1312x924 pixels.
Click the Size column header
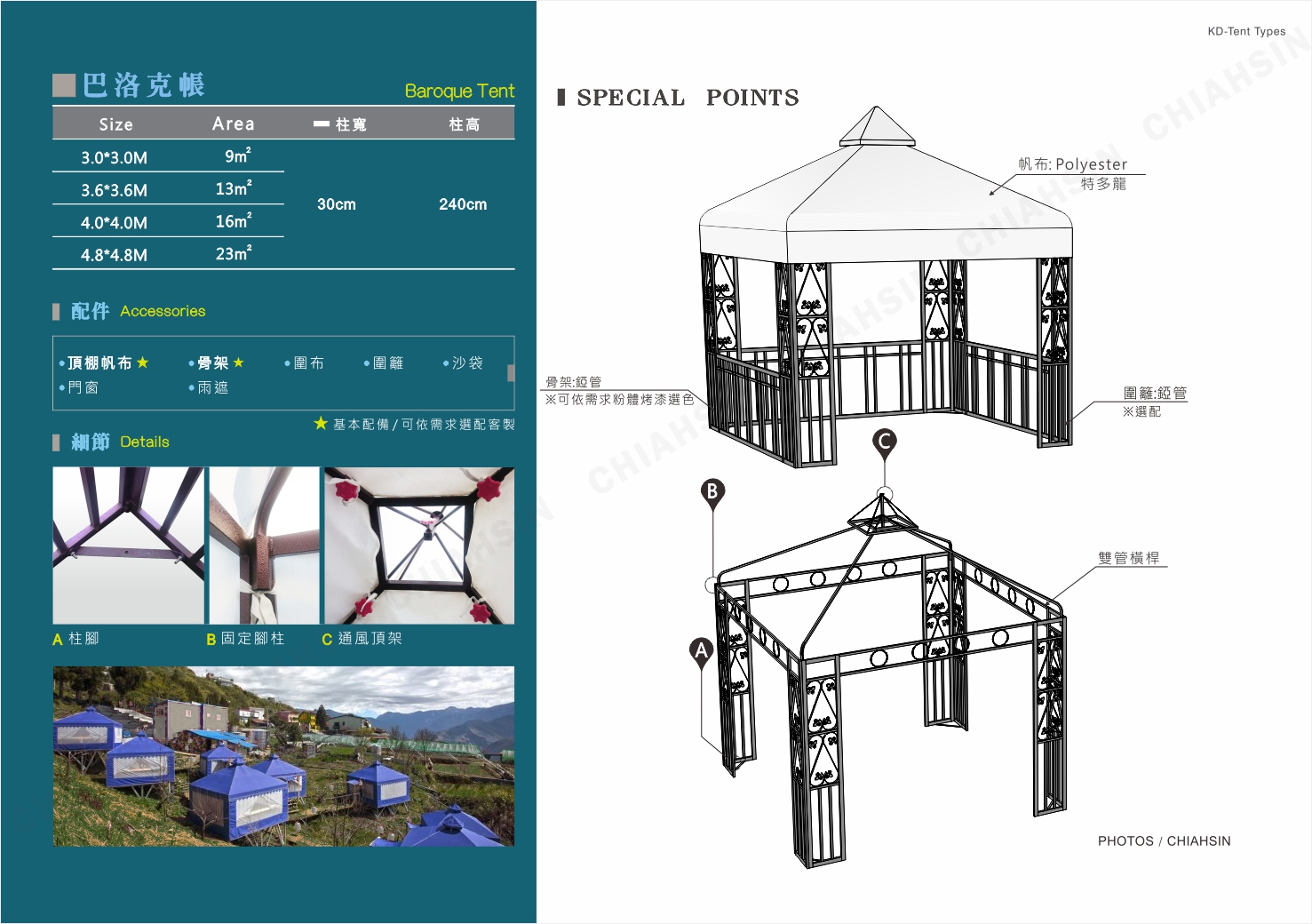(x=116, y=124)
